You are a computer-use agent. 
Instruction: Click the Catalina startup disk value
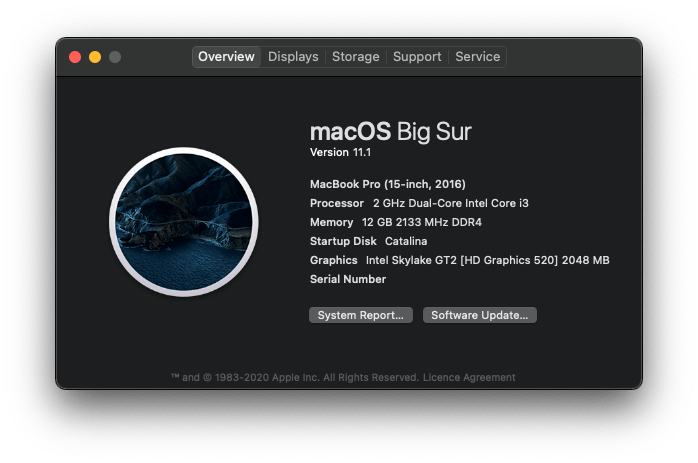[406, 241]
